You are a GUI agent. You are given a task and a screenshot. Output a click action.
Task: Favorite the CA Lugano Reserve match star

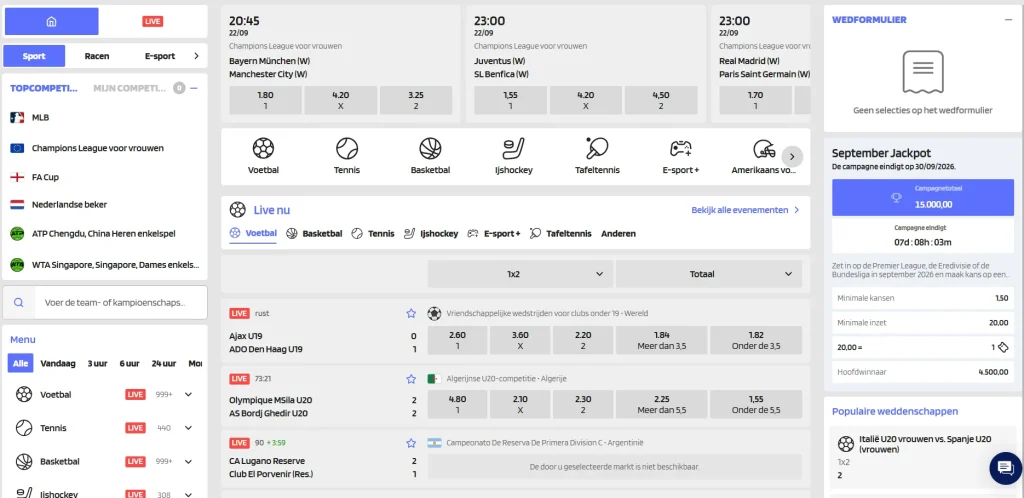[x=411, y=443]
